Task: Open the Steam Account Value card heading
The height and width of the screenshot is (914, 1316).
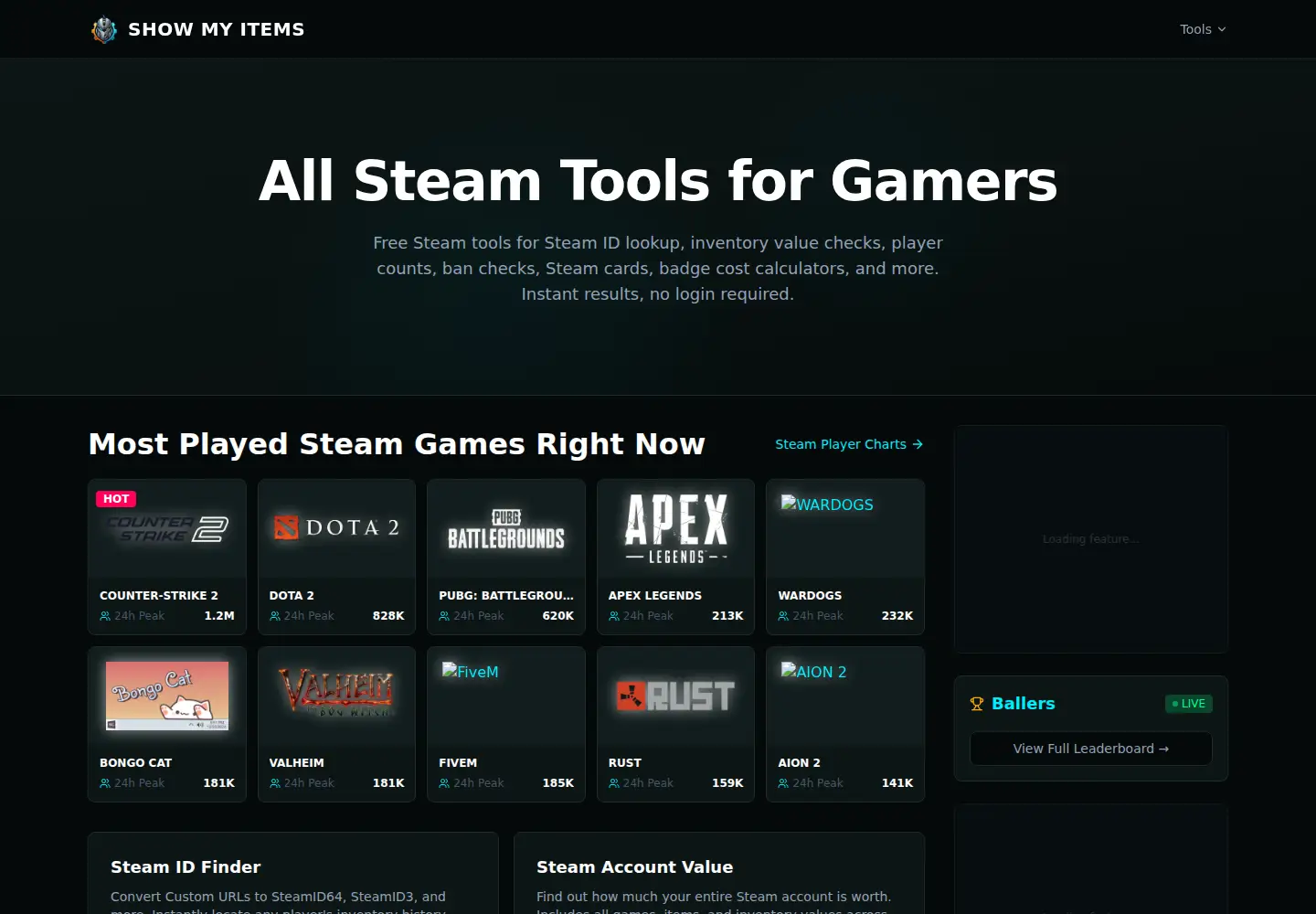Action: click(635, 867)
